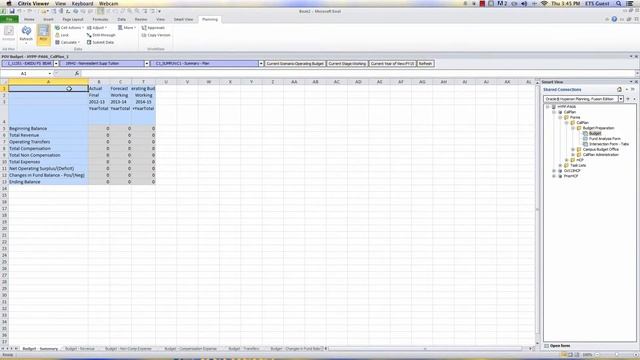Image resolution: width=640 pixels, height=360 pixels.
Task: Open the Oracle Hyperion Planning connection dropdown
Action: coord(621,99)
